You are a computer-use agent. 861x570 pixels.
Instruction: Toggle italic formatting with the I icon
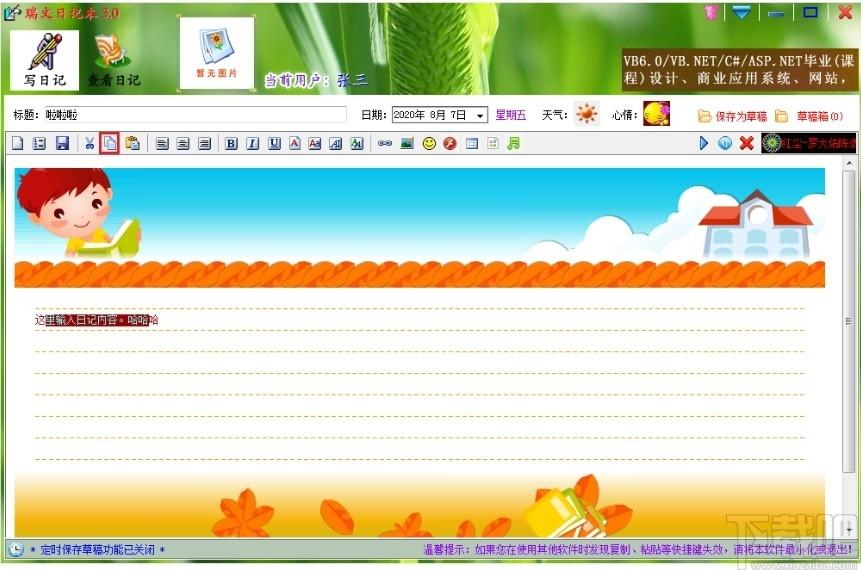coord(253,143)
